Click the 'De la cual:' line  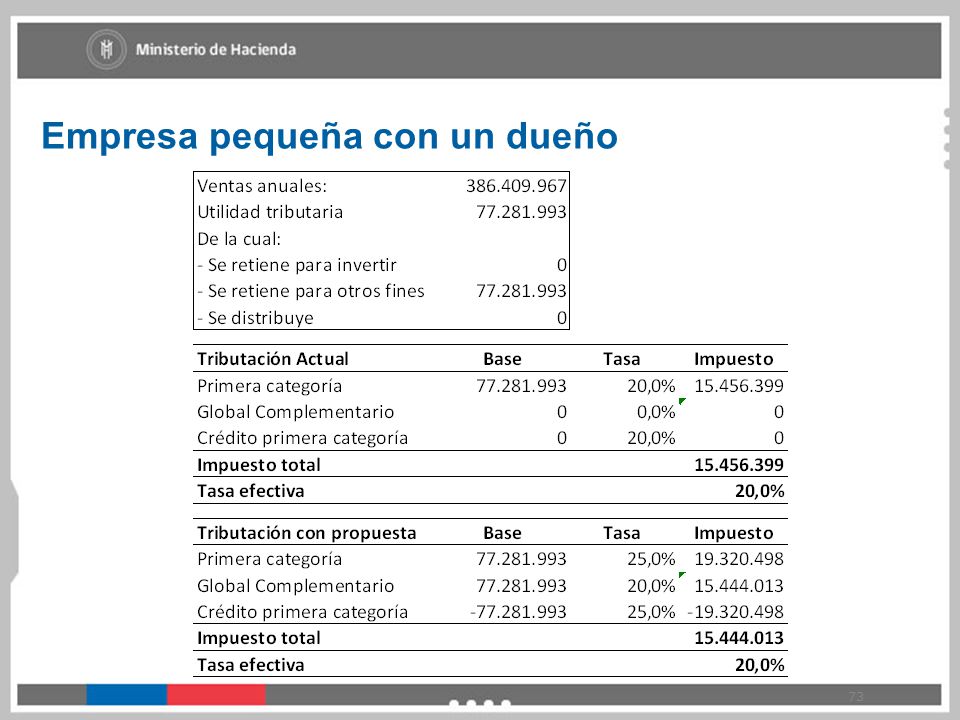(x=239, y=239)
